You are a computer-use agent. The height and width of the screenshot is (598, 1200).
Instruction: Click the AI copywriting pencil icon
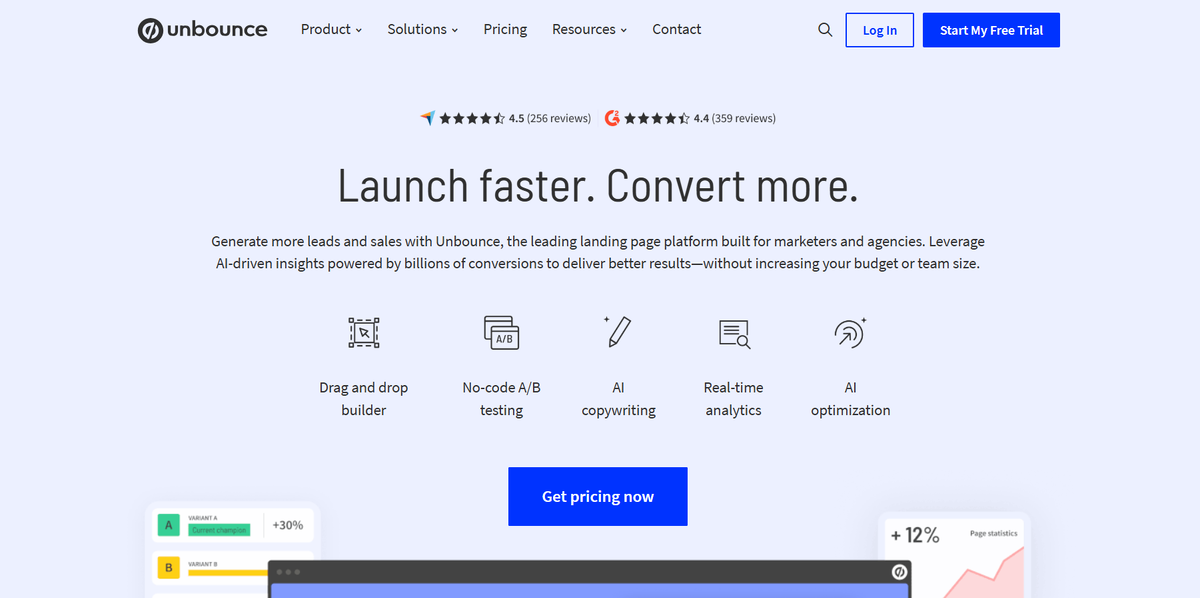coord(618,332)
